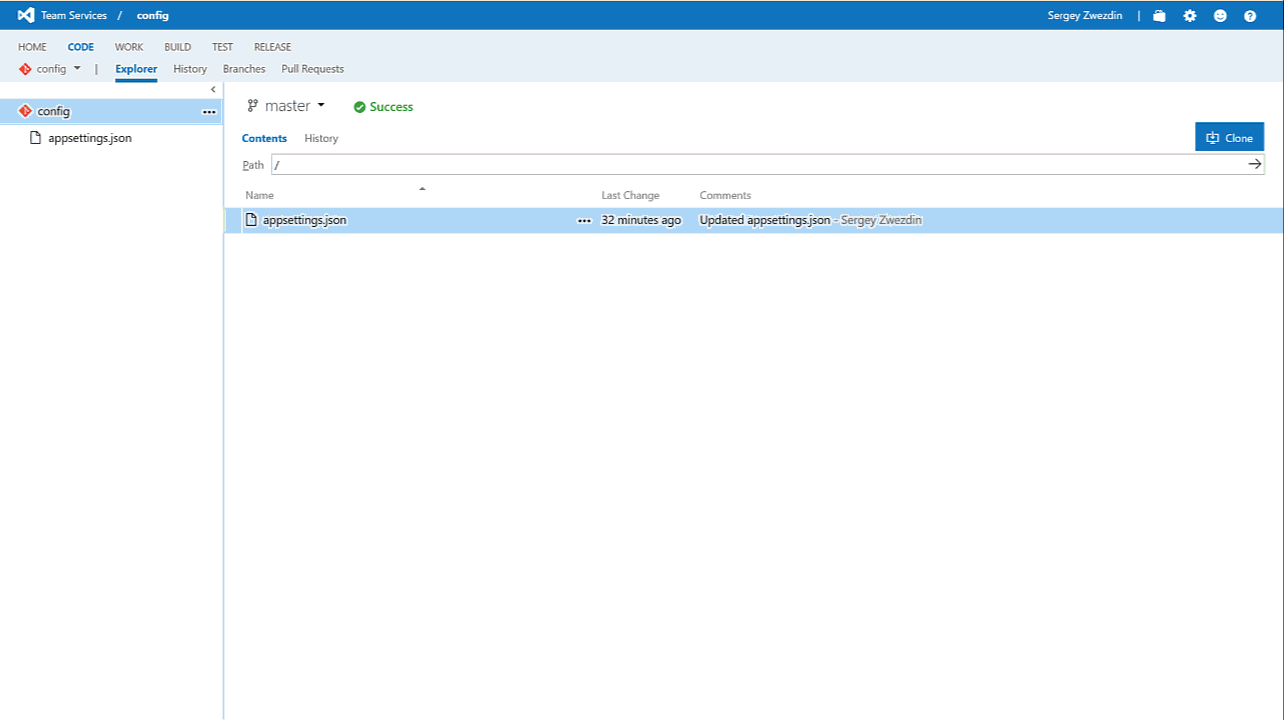Go to the TEST hub

point(222,47)
